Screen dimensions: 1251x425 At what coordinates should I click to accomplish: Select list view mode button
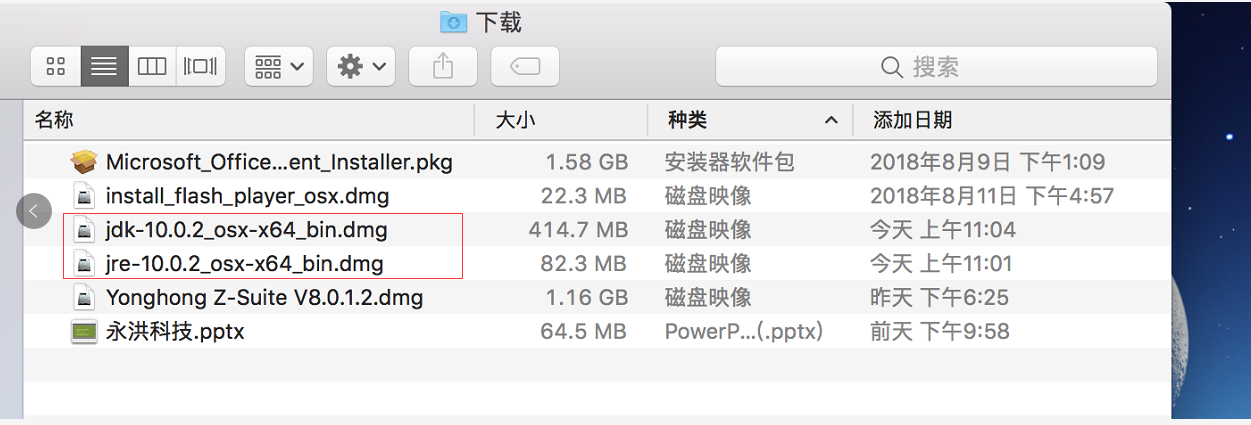point(104,67)
